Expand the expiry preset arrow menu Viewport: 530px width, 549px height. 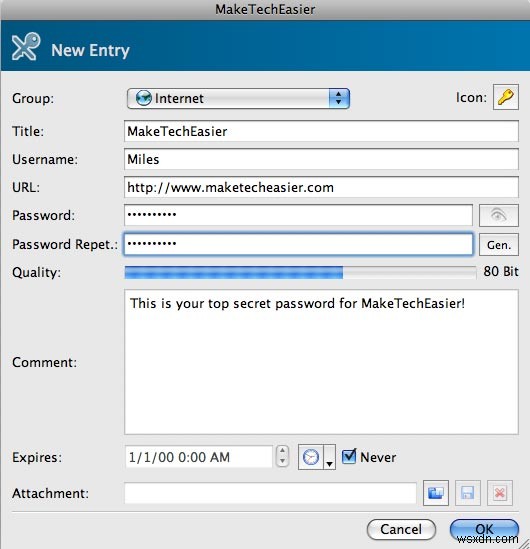329,457
